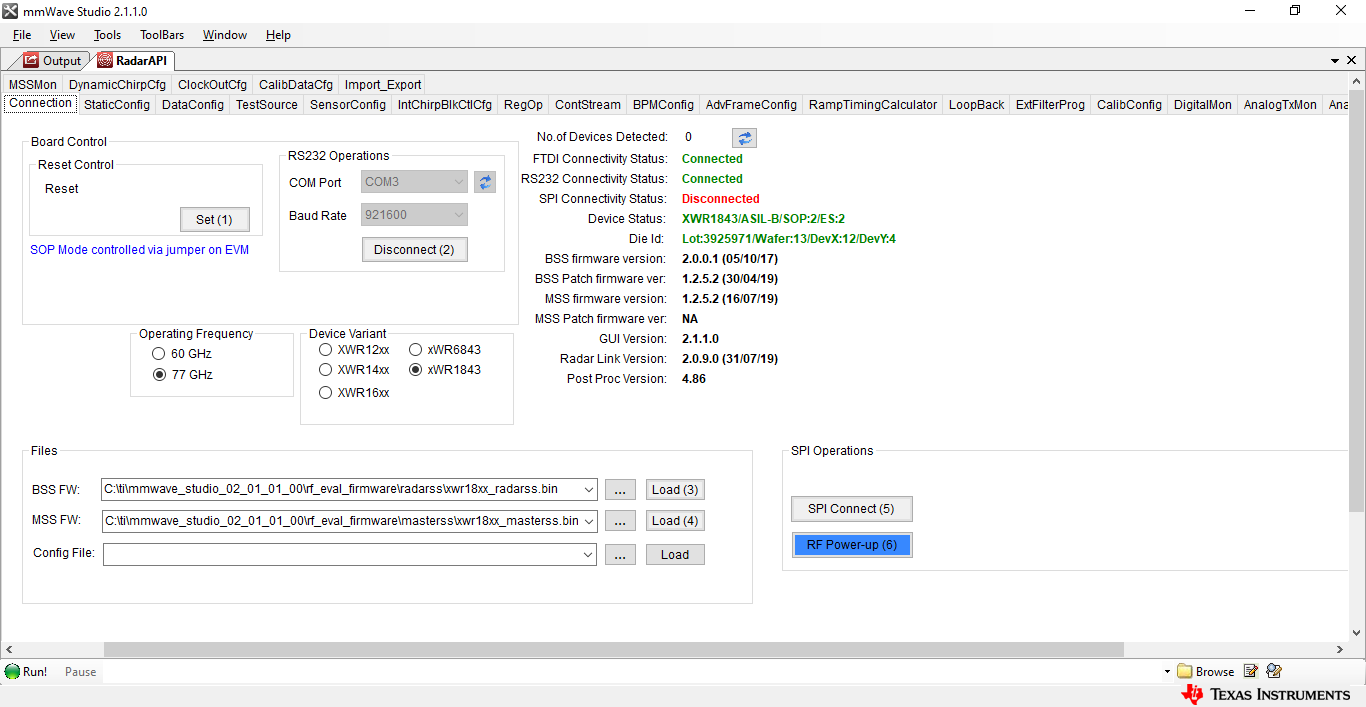Click the RF Power-up (6) button
The height and width of the screenshot is (707, 1366).
(x=851, y=545)
